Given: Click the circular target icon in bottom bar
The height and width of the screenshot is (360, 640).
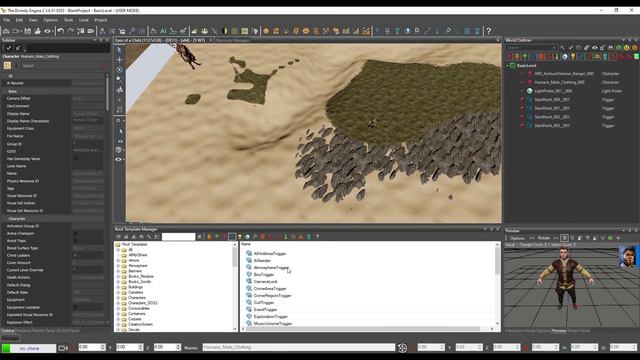Looking at the screenshot, I should (402, 347).
